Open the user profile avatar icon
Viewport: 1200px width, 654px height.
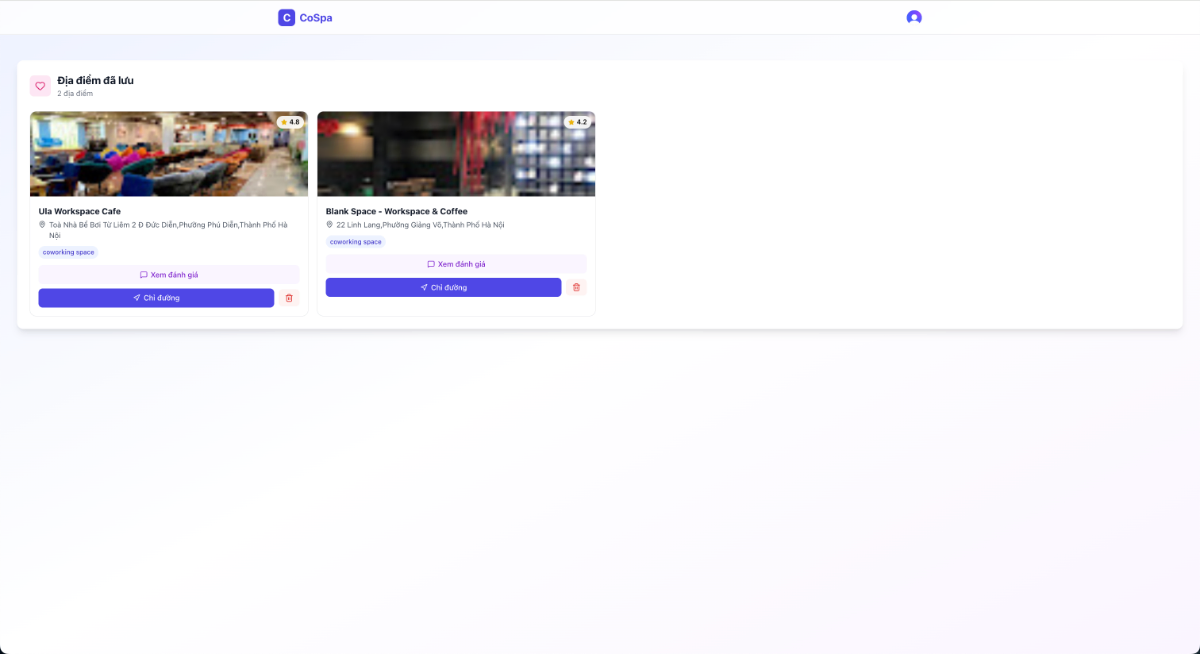coord(913,17)
